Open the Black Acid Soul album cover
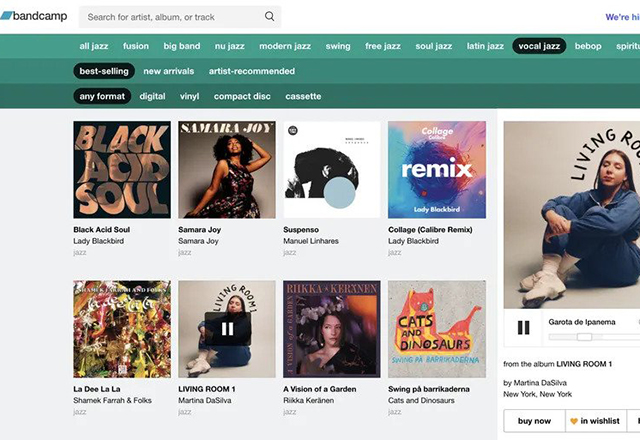Viewport: 640px width, 440px height. tap(122, 169)
